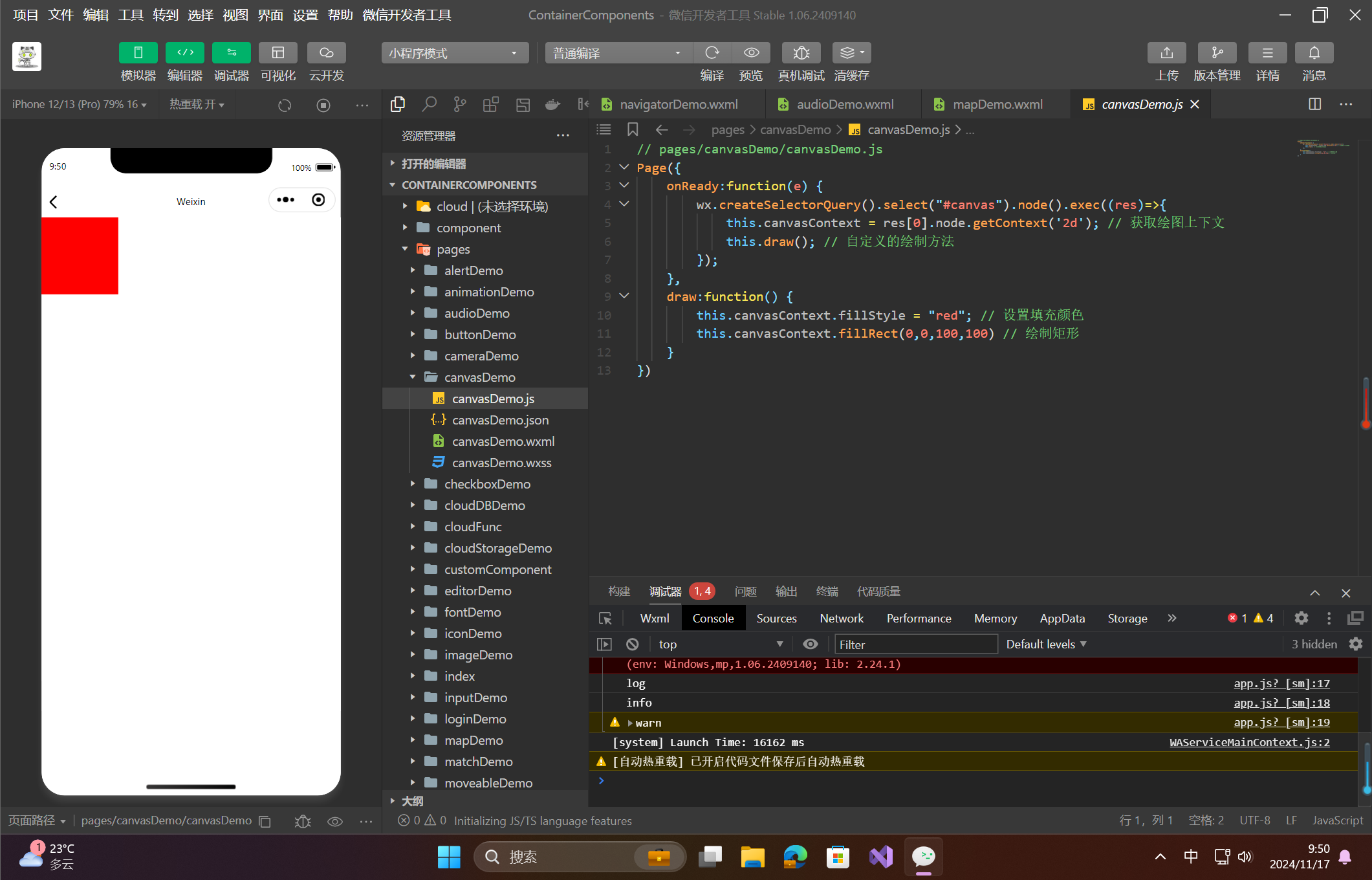
Task: Toggle the console live expression eye
Action: (810, 644)
